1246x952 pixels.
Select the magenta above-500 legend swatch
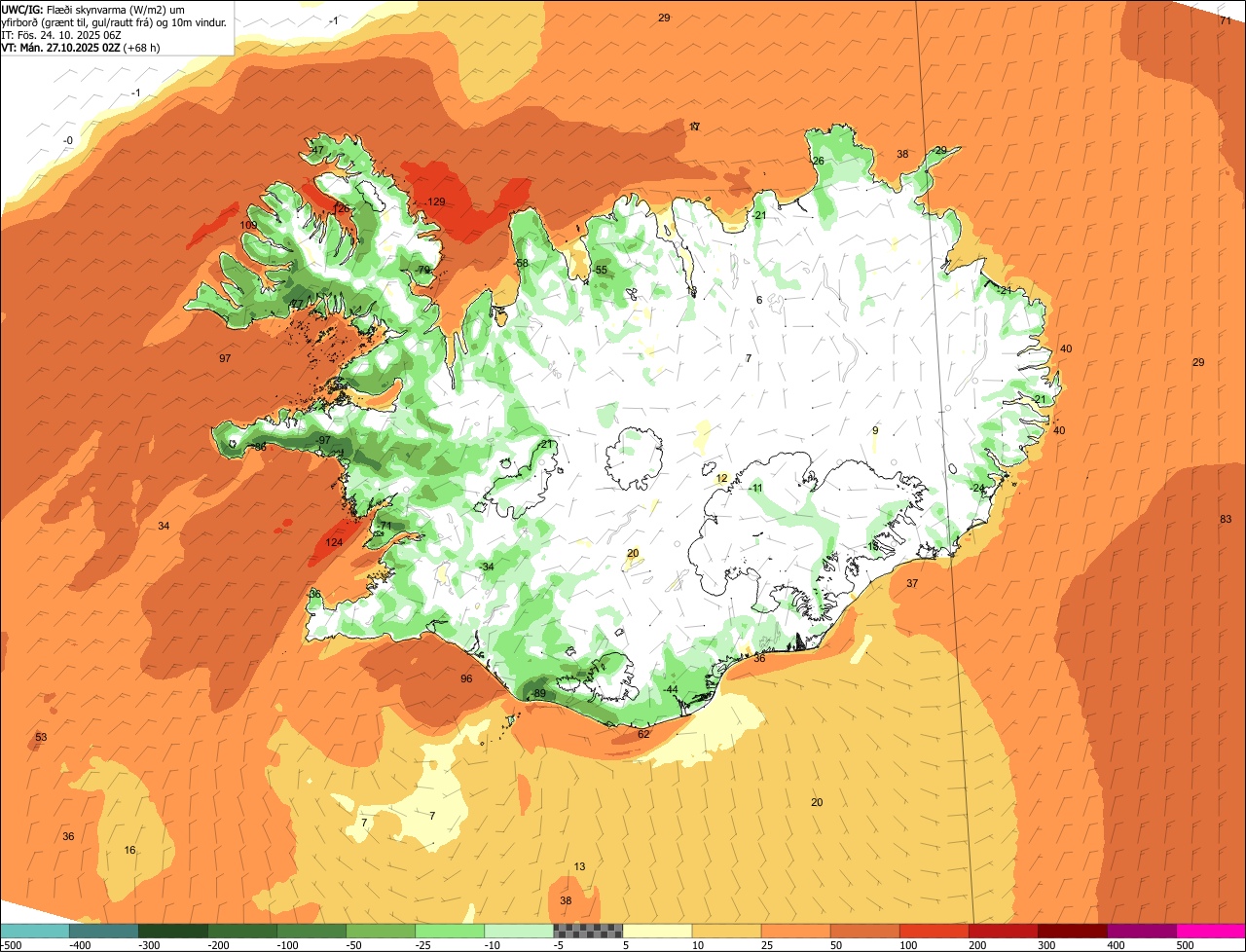pos(1211,931)
